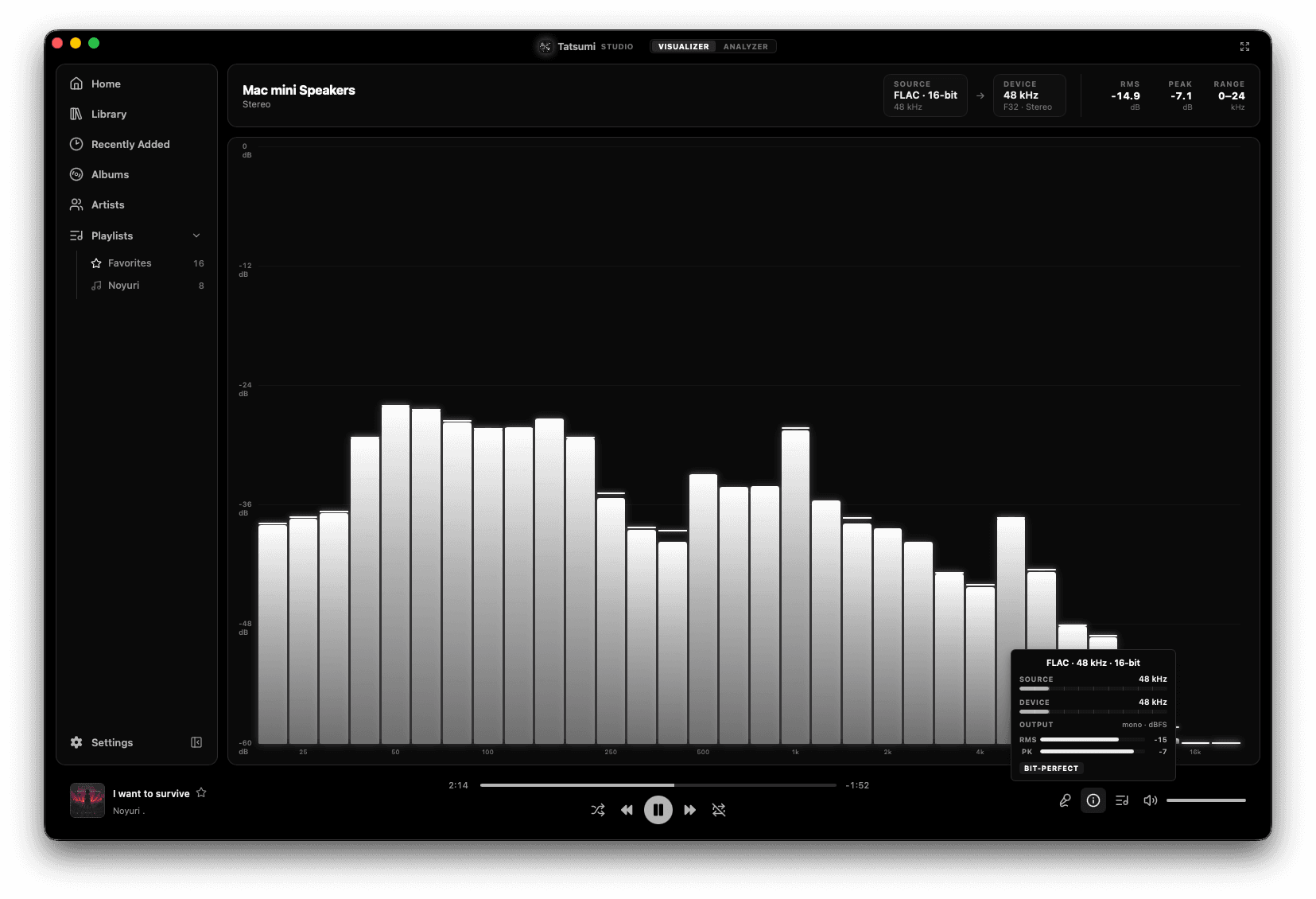The width and height of the screenshot is (1316, 899).
Task: Open the Noyuri playlist
Action: (x=147, y=286)
